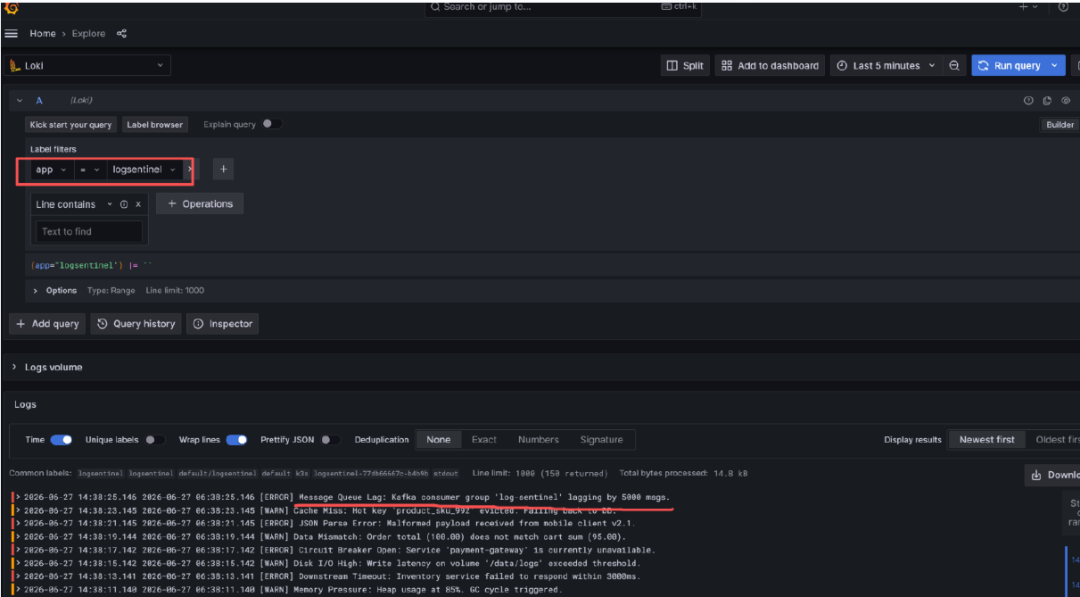Click the stdout common label tag
1080x597 pixels.
tap(446, 474)
